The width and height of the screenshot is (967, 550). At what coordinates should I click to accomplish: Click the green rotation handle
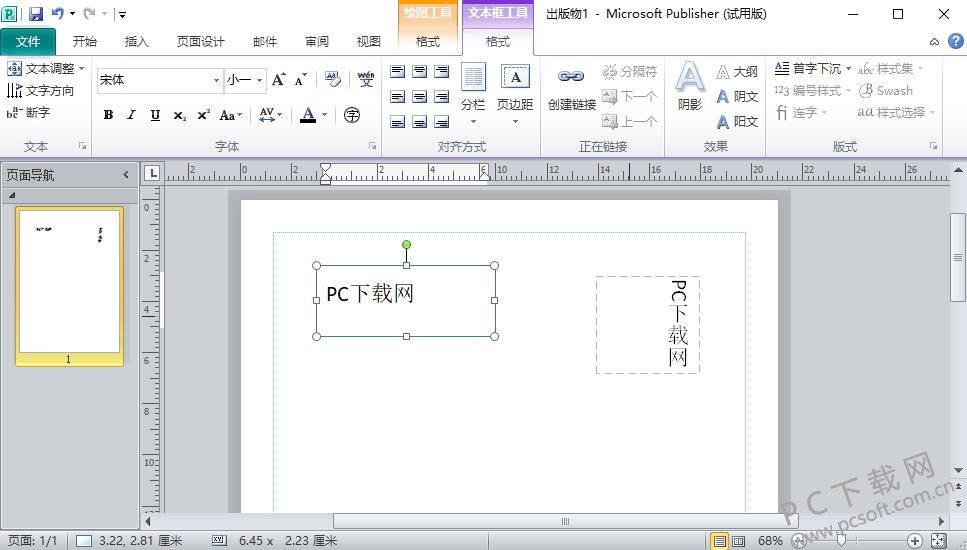pos(406,245)
